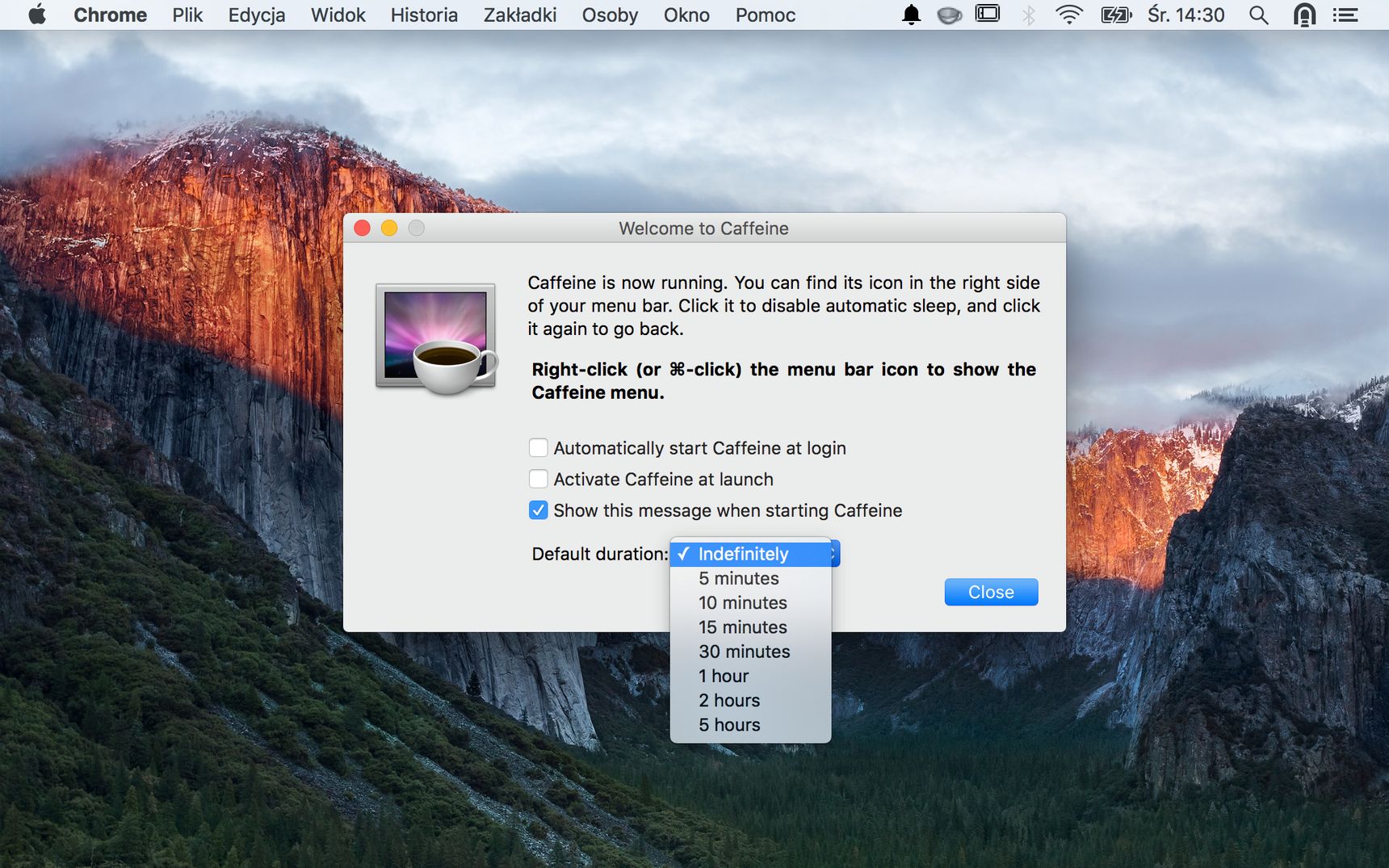This screenshot has width=1389, height=868.
Task: Choose 2 hours duration
Action: pos(751,700)
